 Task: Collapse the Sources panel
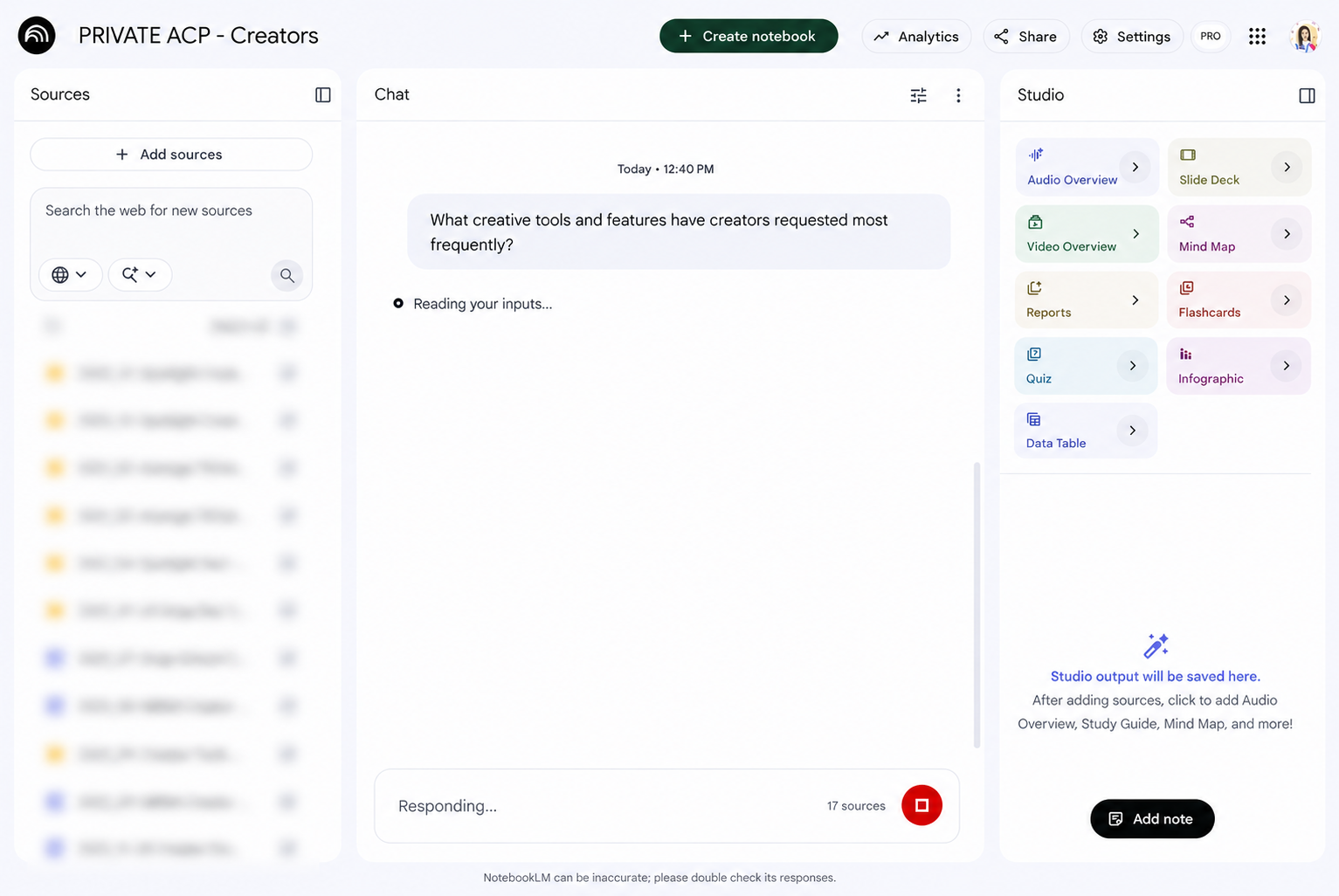click(323, 94)
